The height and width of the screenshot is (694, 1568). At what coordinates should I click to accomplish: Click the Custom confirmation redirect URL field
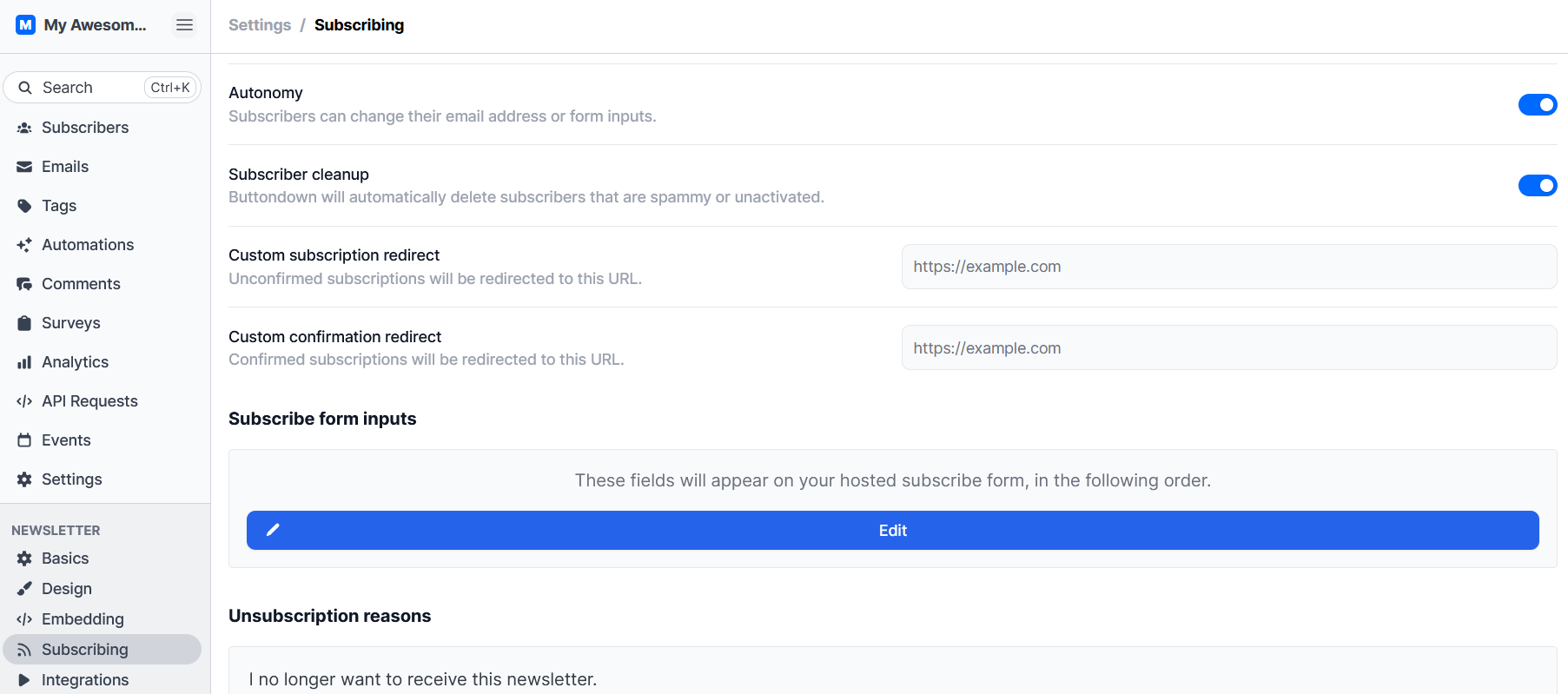(1228, 348)
